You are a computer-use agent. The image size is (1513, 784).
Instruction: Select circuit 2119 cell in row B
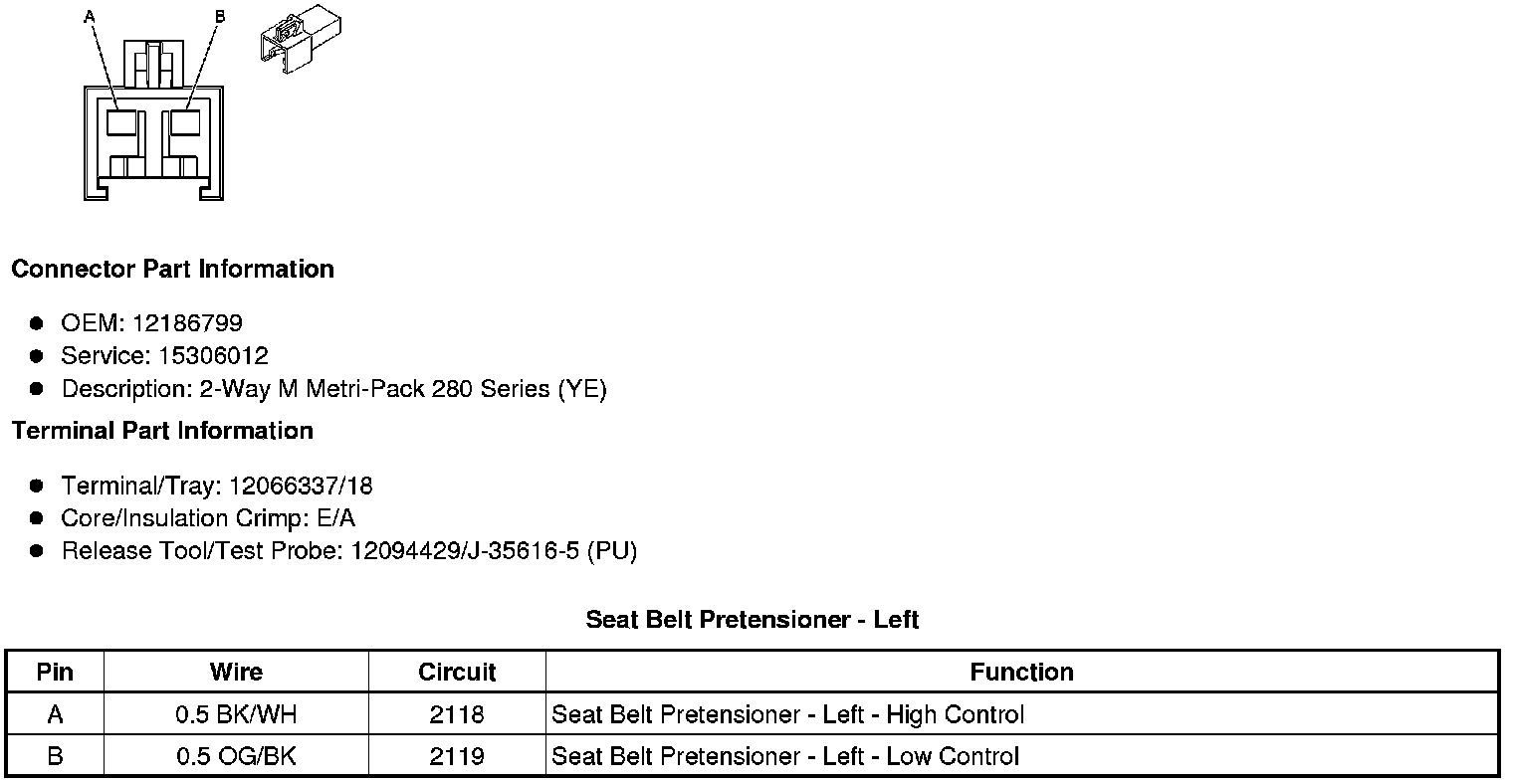[457, 756]
